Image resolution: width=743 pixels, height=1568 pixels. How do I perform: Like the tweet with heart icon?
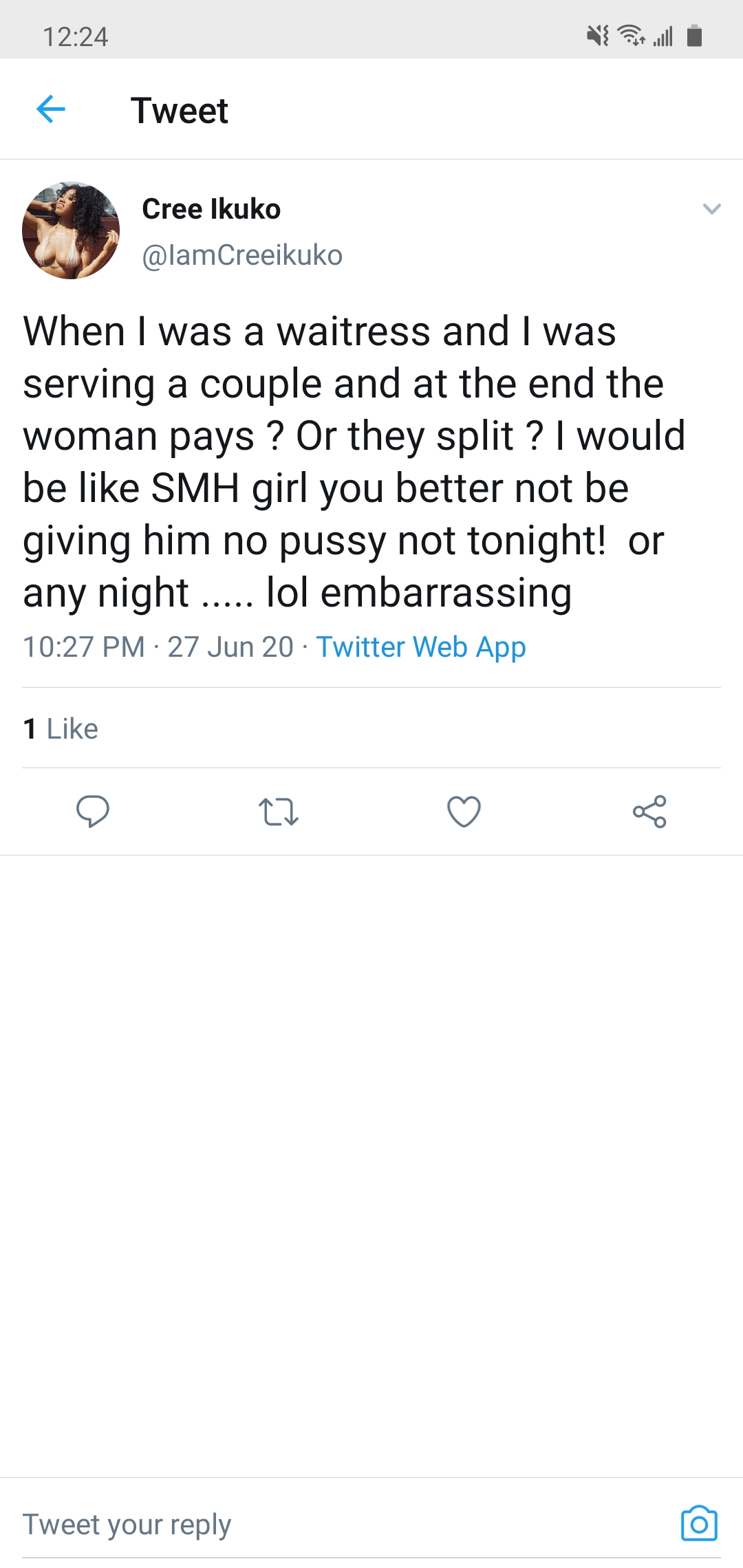coord(464,812)
